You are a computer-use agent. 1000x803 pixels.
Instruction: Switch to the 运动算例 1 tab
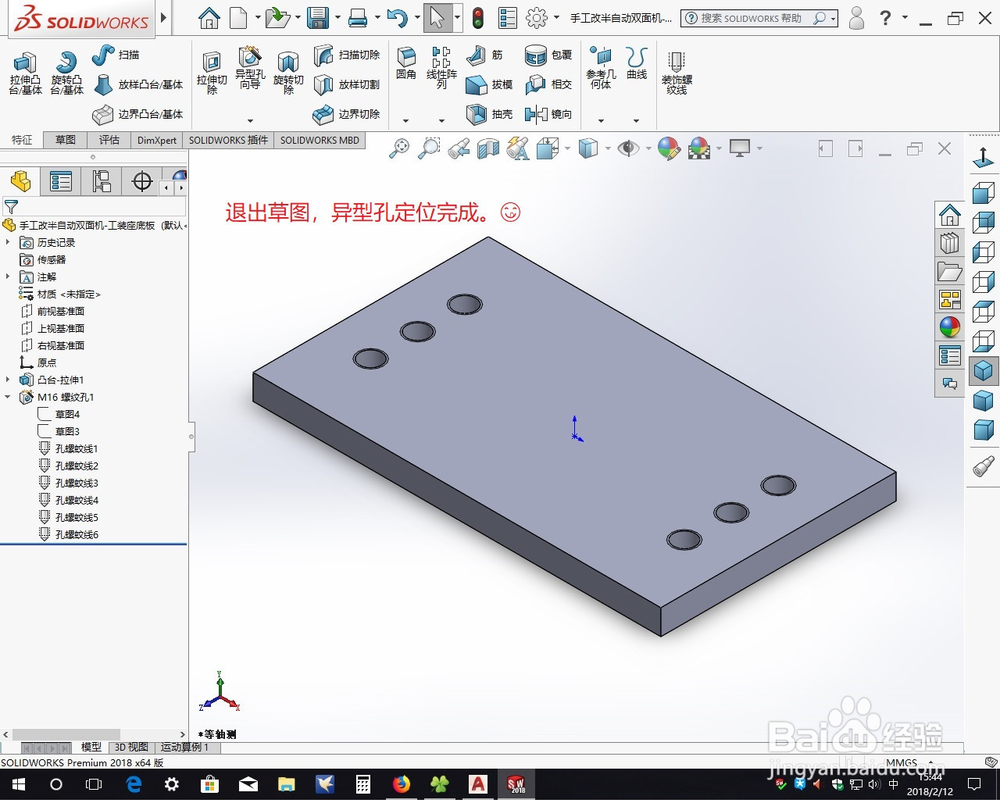(185, 747)
